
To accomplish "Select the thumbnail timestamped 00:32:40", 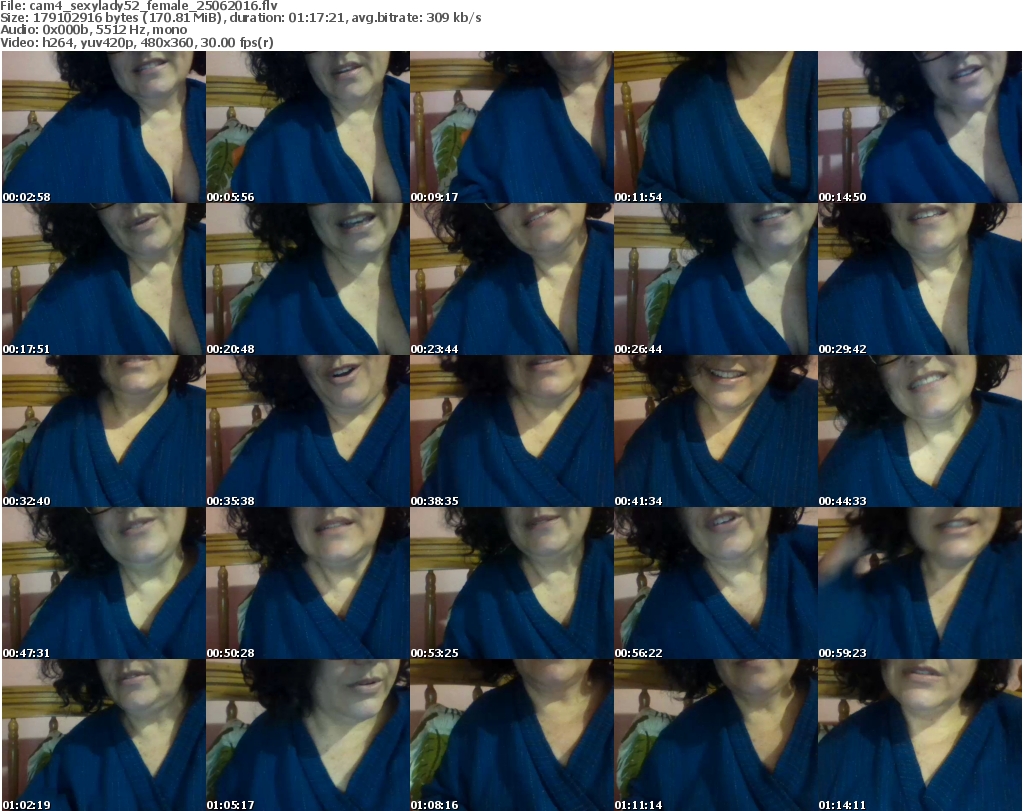I will [x=104, y=431].
